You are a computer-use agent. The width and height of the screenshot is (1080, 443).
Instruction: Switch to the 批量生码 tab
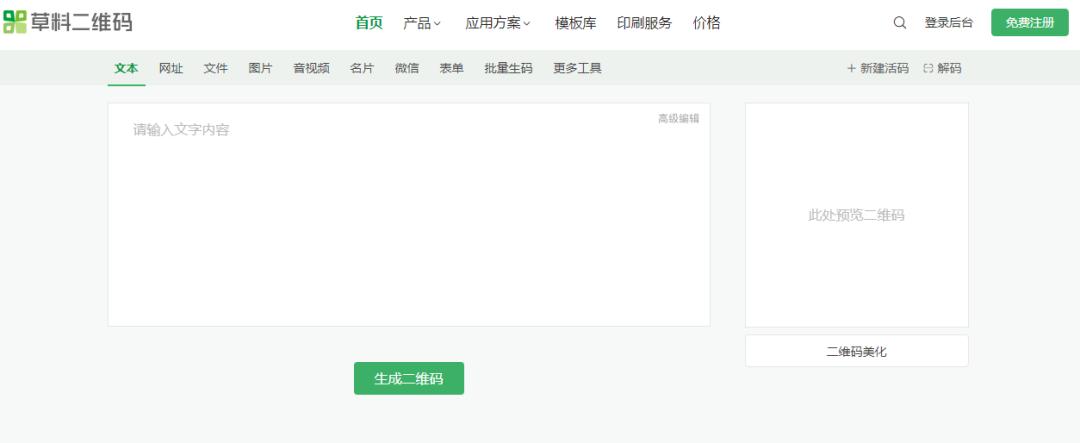[508, 68]
